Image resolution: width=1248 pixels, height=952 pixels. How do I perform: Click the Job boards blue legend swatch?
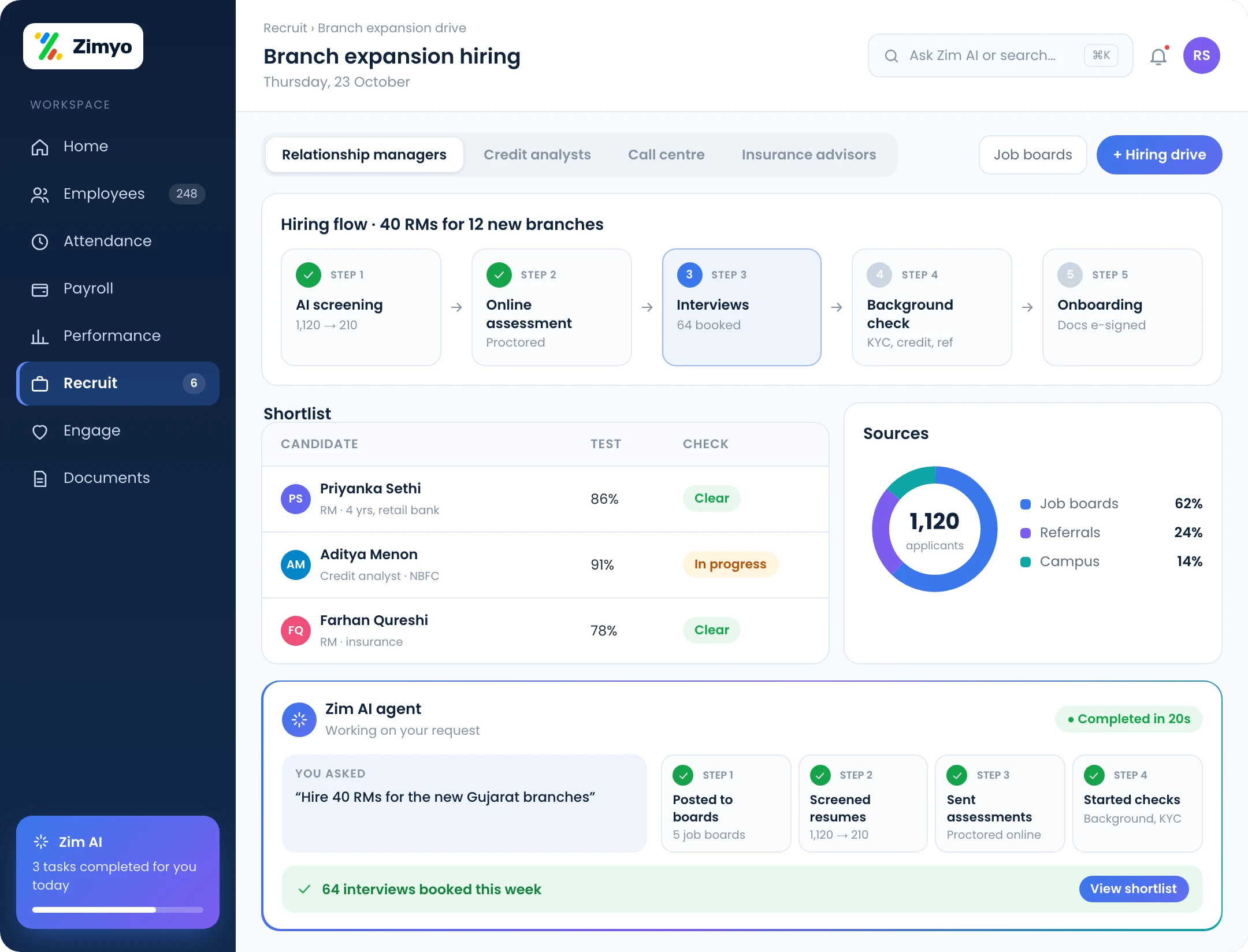coord(1026,504)
